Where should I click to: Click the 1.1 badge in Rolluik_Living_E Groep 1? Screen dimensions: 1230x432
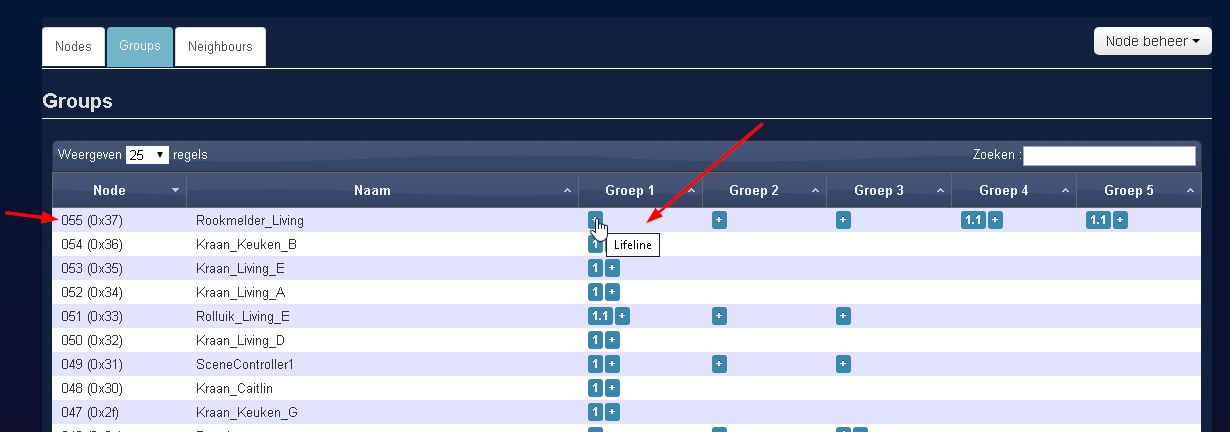[600, 316]
